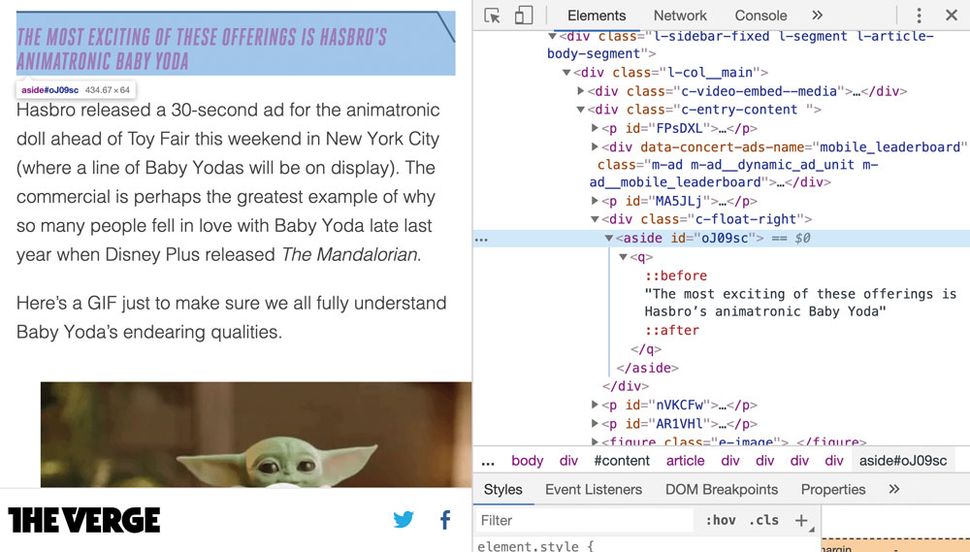Toggle :hov element state panel

[x=721, y=520]
